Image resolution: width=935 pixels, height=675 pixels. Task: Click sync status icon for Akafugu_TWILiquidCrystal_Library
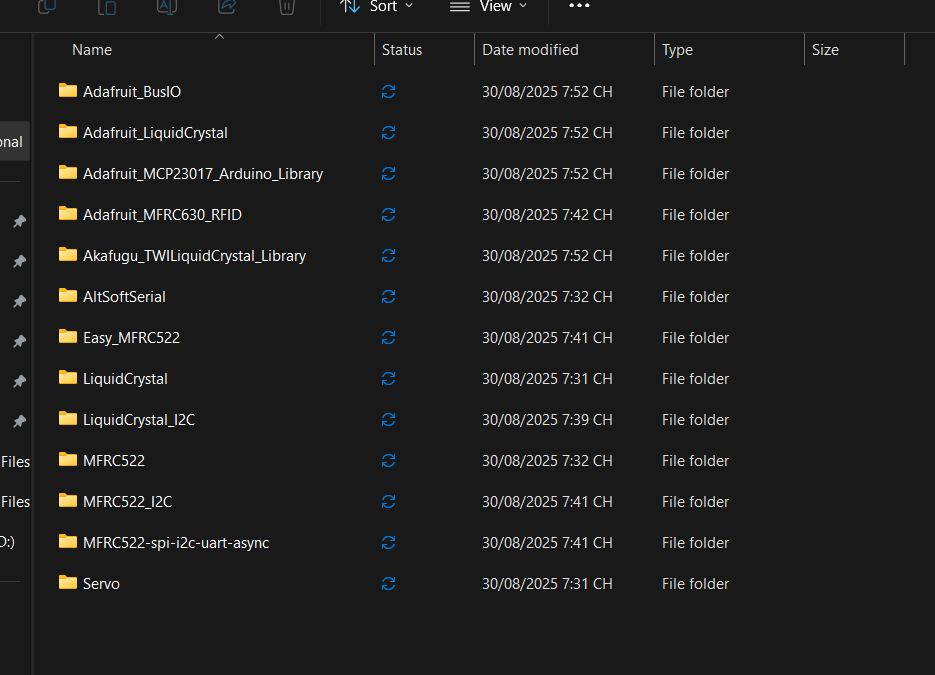coord(388,256)
